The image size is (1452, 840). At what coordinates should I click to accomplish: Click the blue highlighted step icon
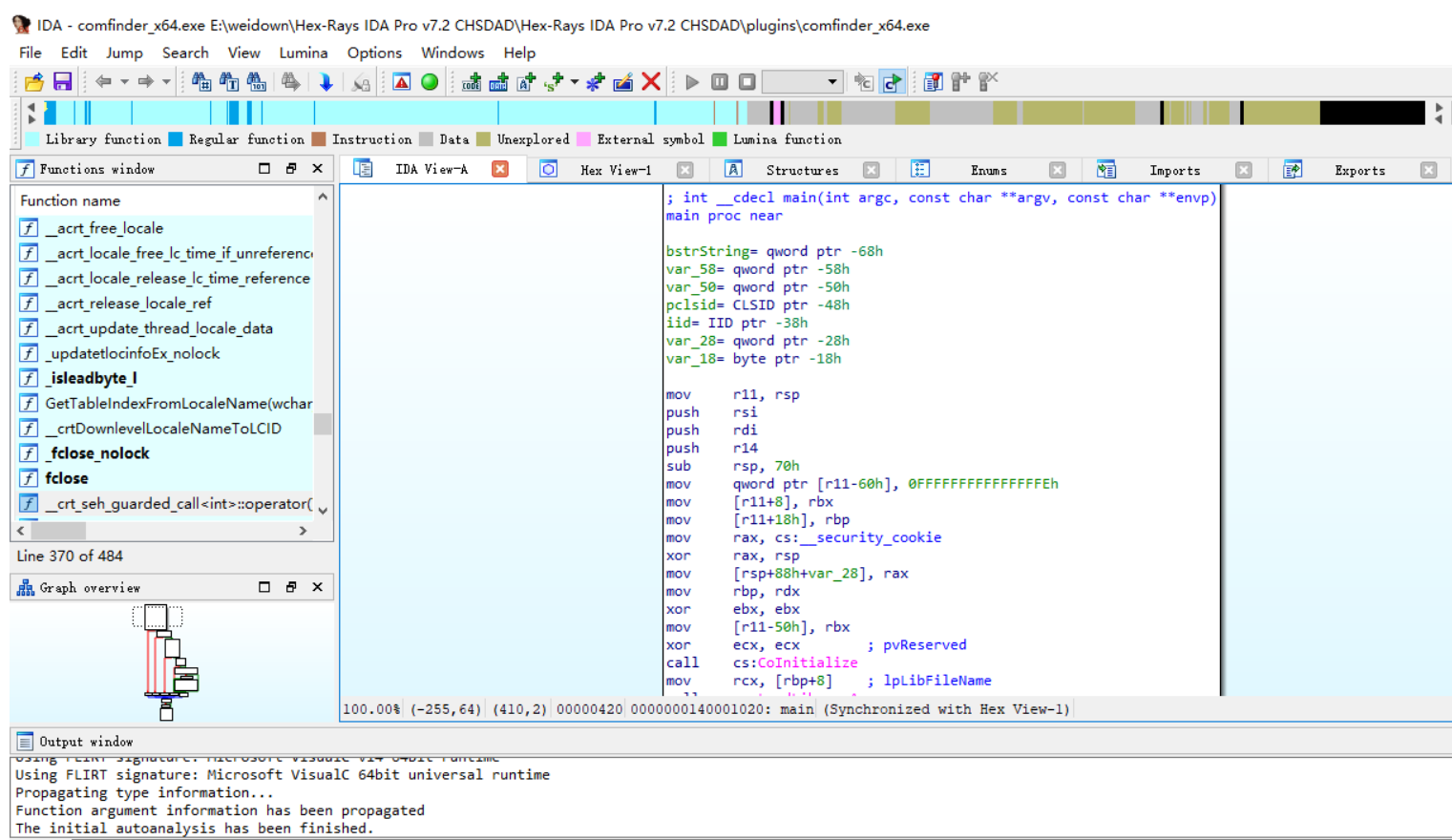(x=892, y=82)
